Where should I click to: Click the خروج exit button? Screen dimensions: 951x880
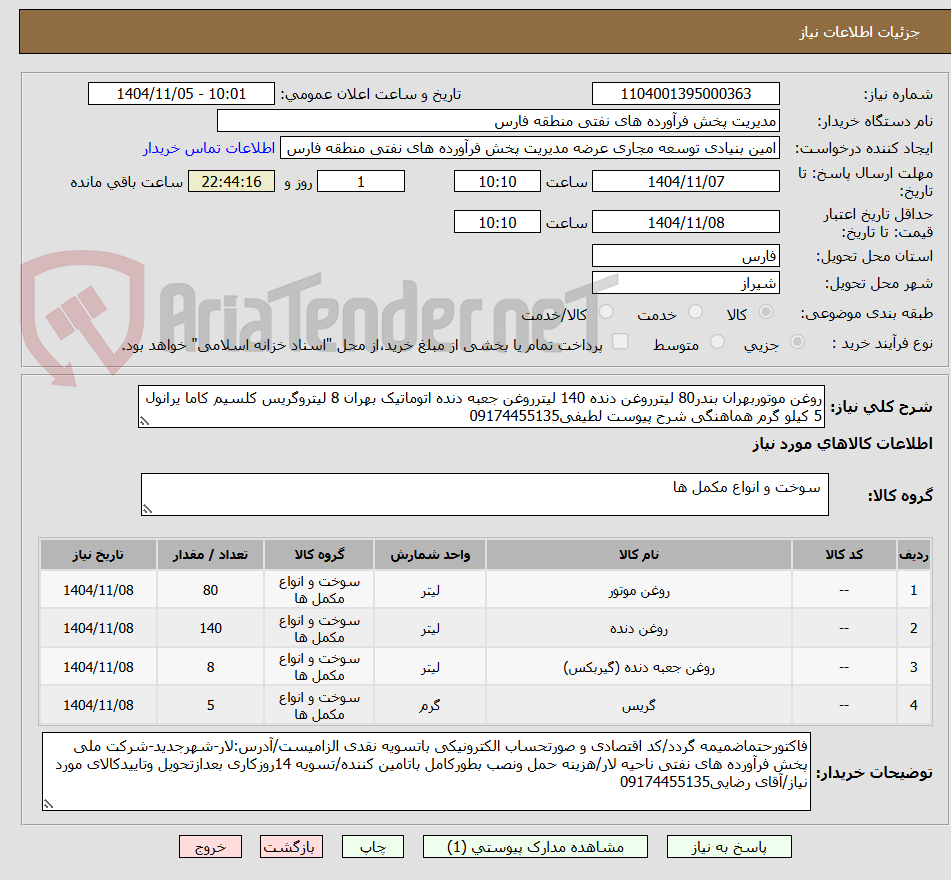[x=210, y=846]
